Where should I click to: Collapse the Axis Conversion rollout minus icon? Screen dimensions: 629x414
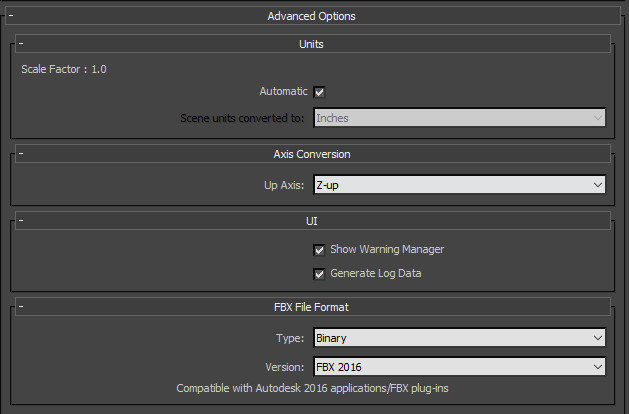(21, 153)
